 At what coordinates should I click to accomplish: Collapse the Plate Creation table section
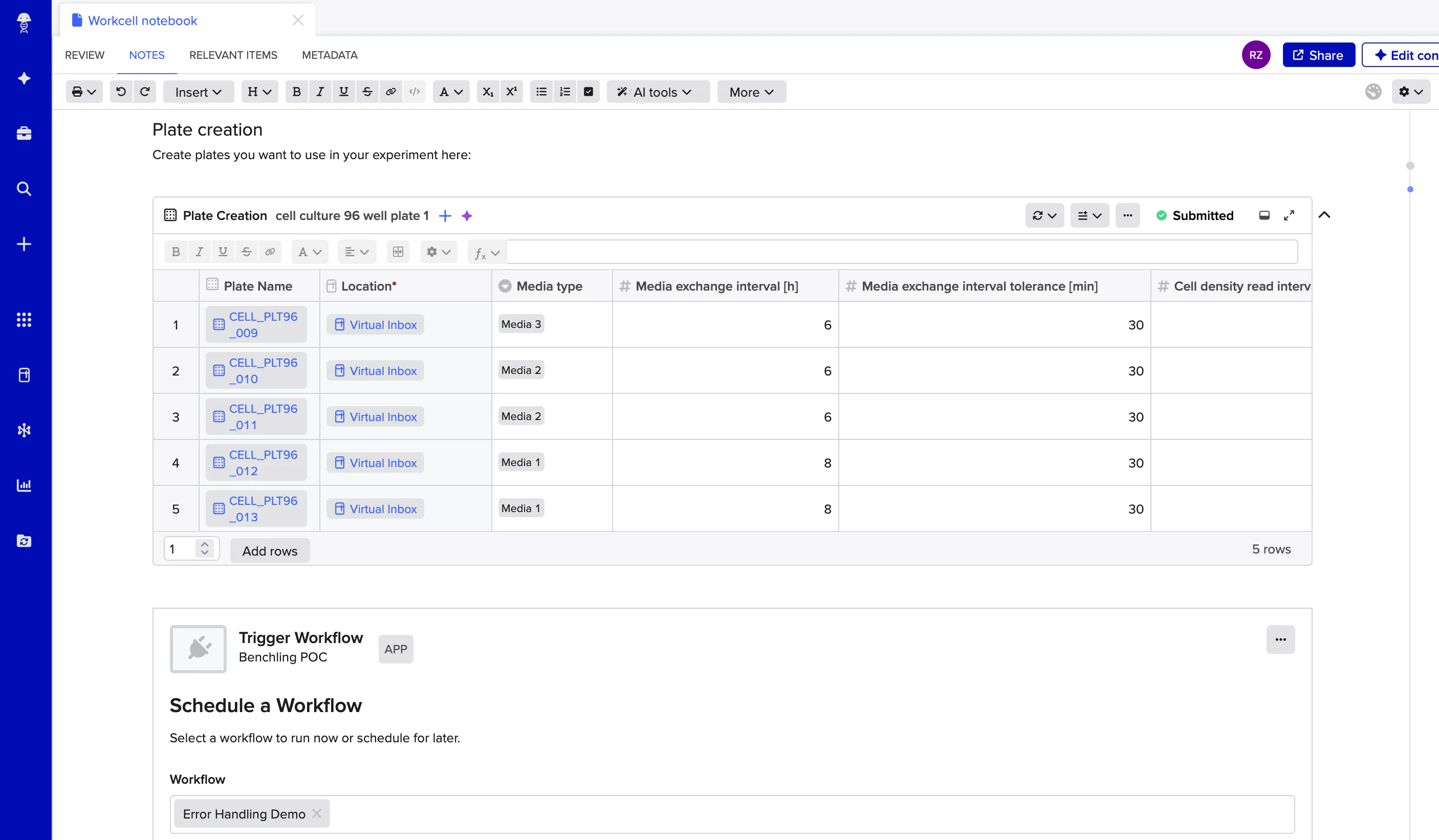[x=1324, y=215]
